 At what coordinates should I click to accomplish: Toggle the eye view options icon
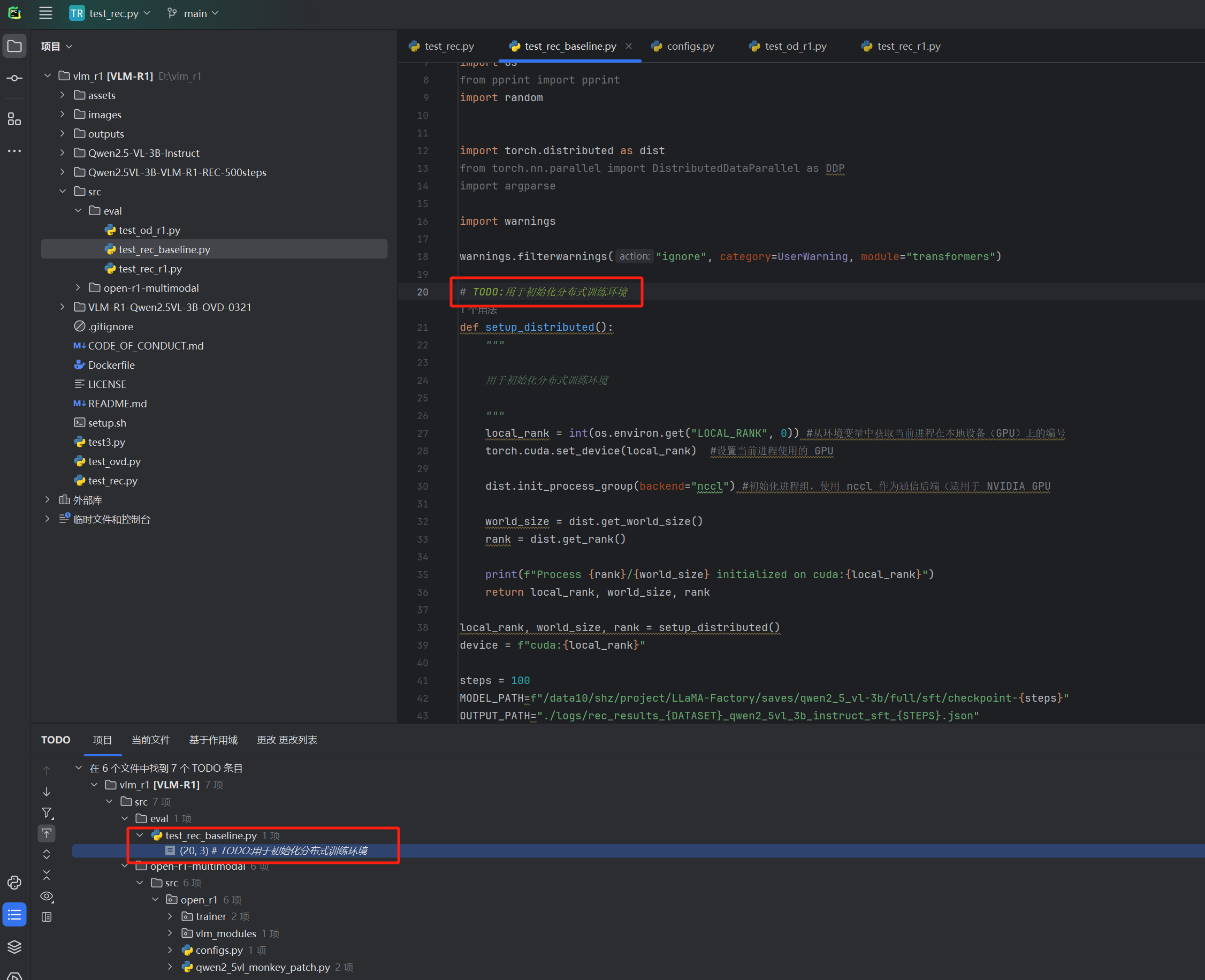point(47,897)
